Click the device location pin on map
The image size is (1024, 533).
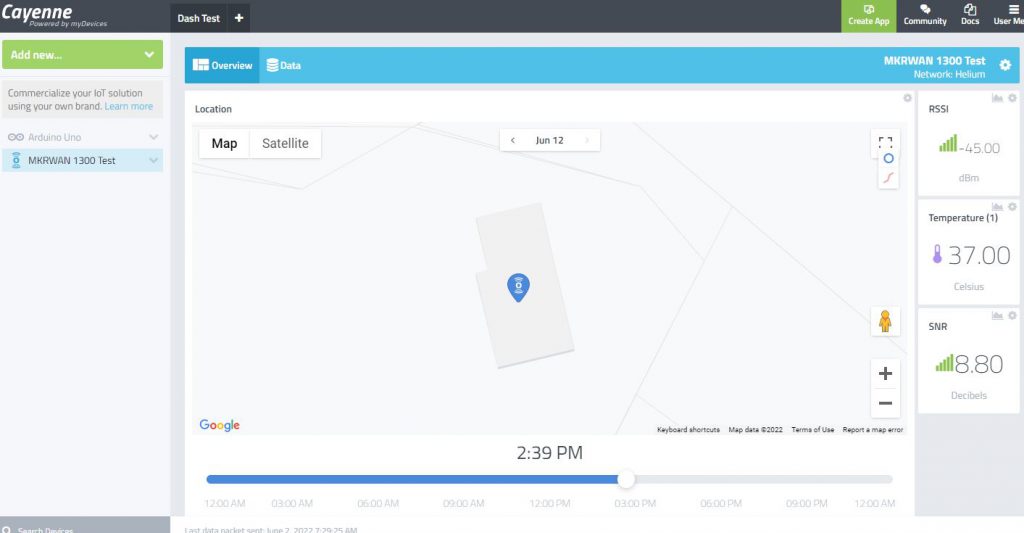[518, 287]
